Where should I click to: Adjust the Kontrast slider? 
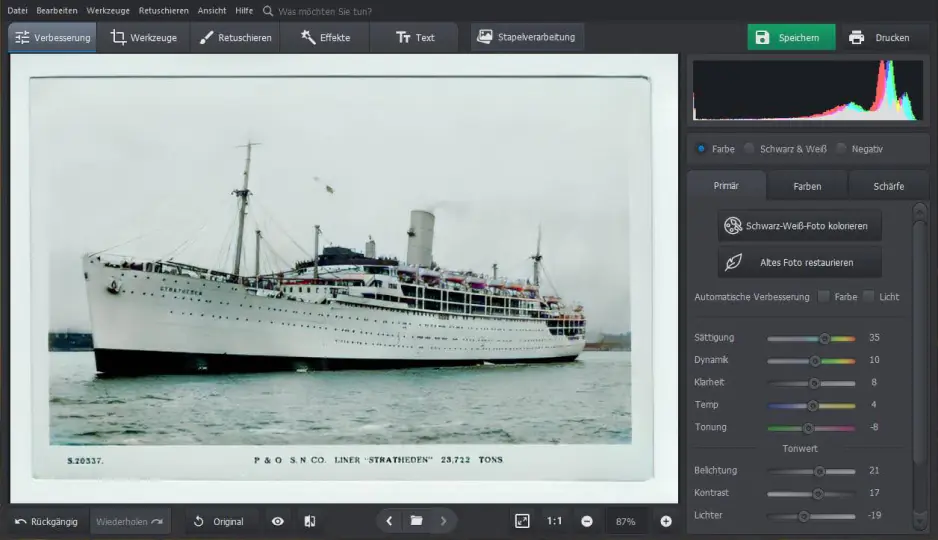[811, 493]
